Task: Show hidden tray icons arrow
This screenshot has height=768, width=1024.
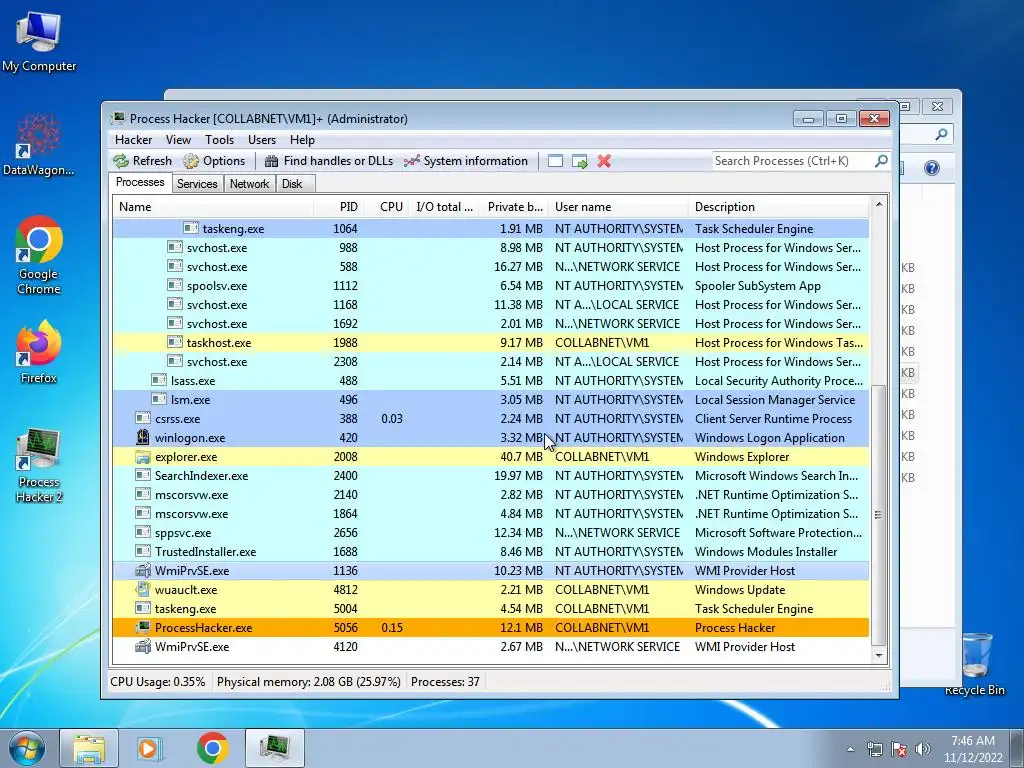Action: tap(850, 749)
